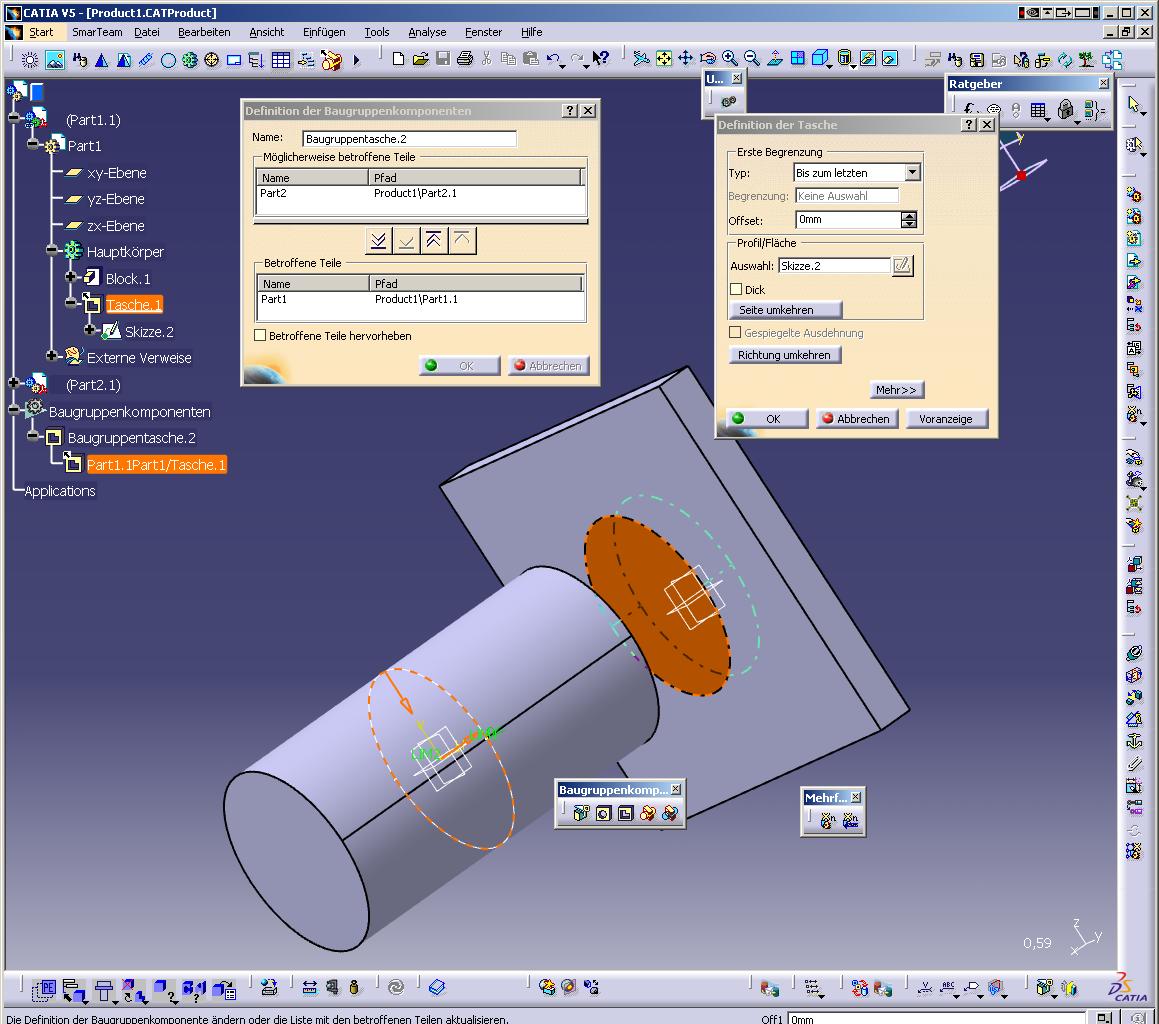Viewport: 1159px width, 1024px height.
Task: Click the sketch pencil icon beside Skizze.2
Action: click(902, 265)
